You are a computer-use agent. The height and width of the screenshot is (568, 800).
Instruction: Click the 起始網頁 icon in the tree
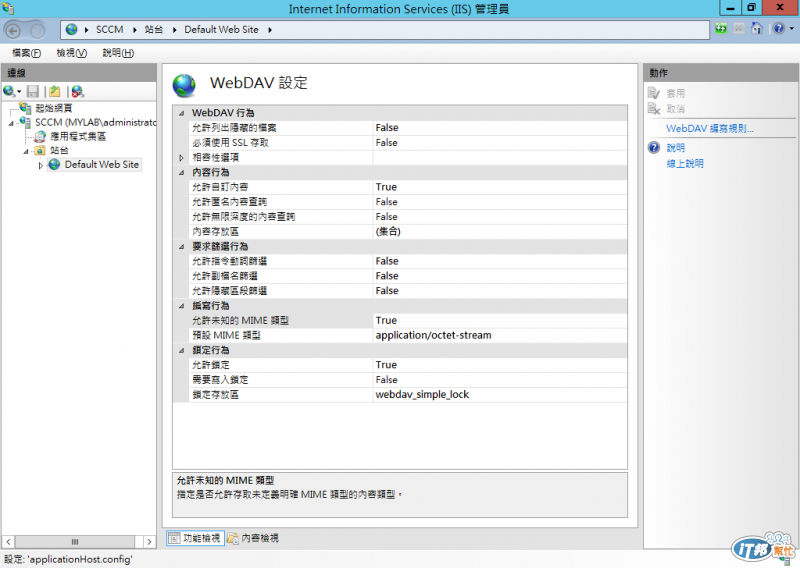tap(26, 107)
